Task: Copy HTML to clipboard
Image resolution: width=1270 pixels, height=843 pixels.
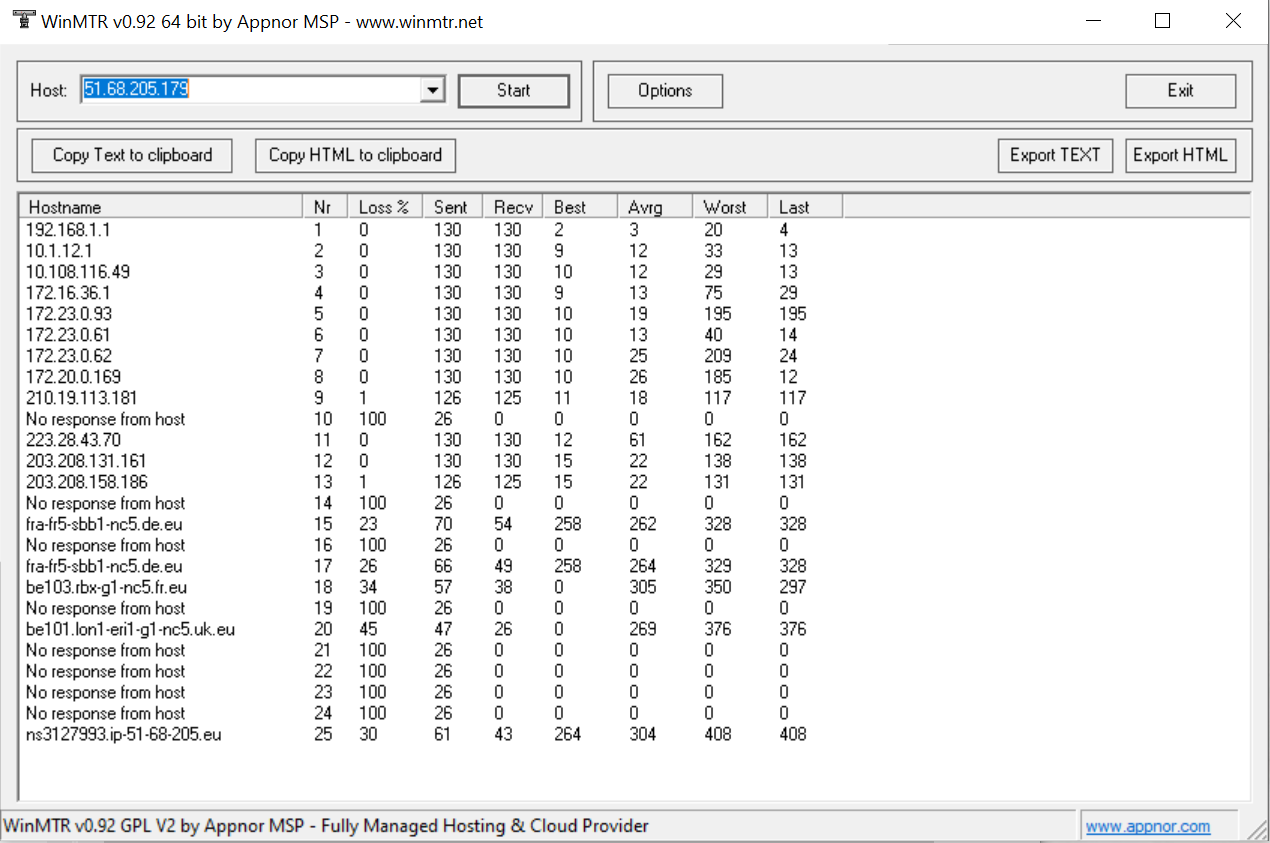Action: (x=355, y=155)
